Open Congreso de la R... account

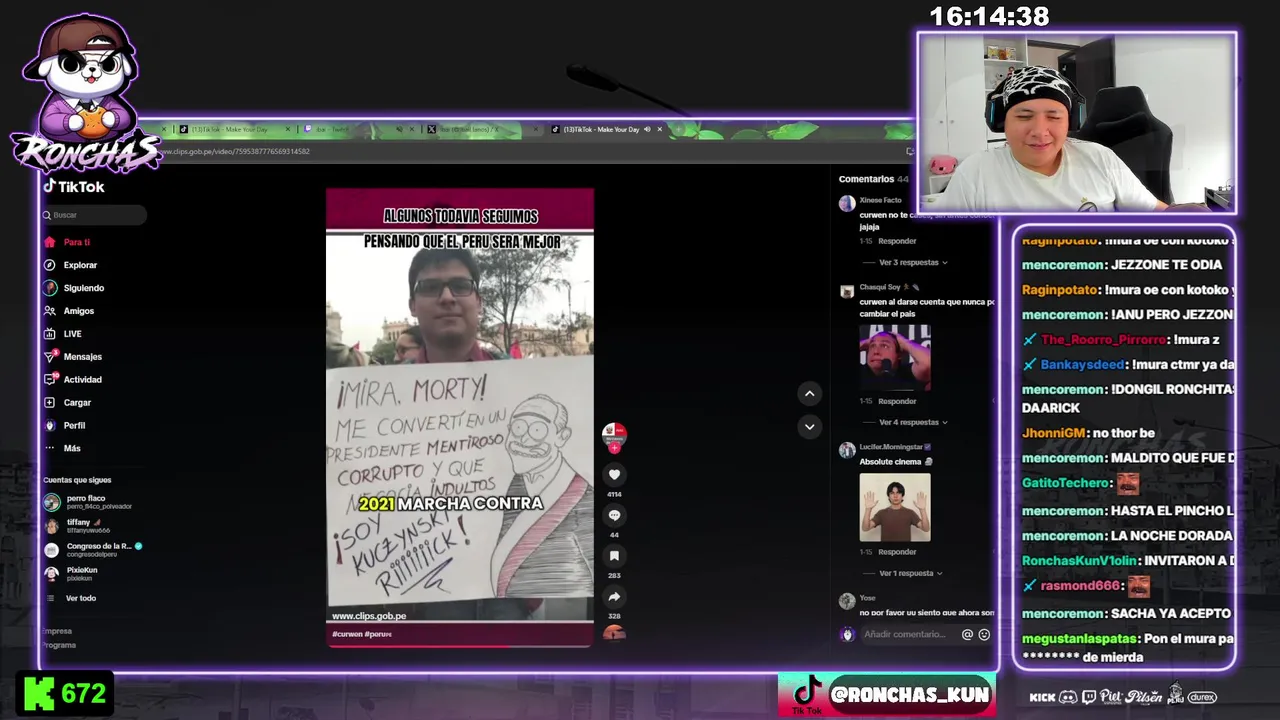95,549
